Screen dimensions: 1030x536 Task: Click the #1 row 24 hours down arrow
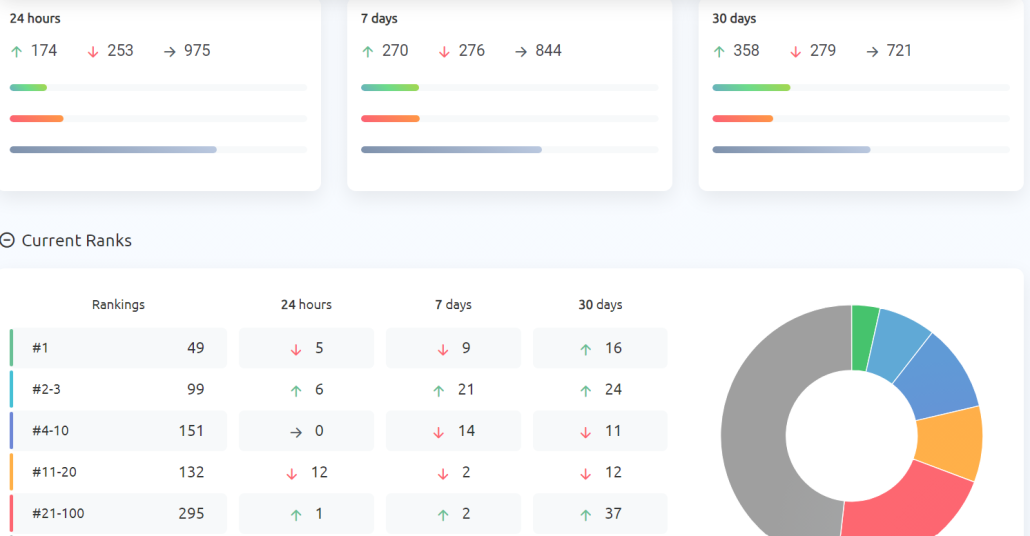296,349
